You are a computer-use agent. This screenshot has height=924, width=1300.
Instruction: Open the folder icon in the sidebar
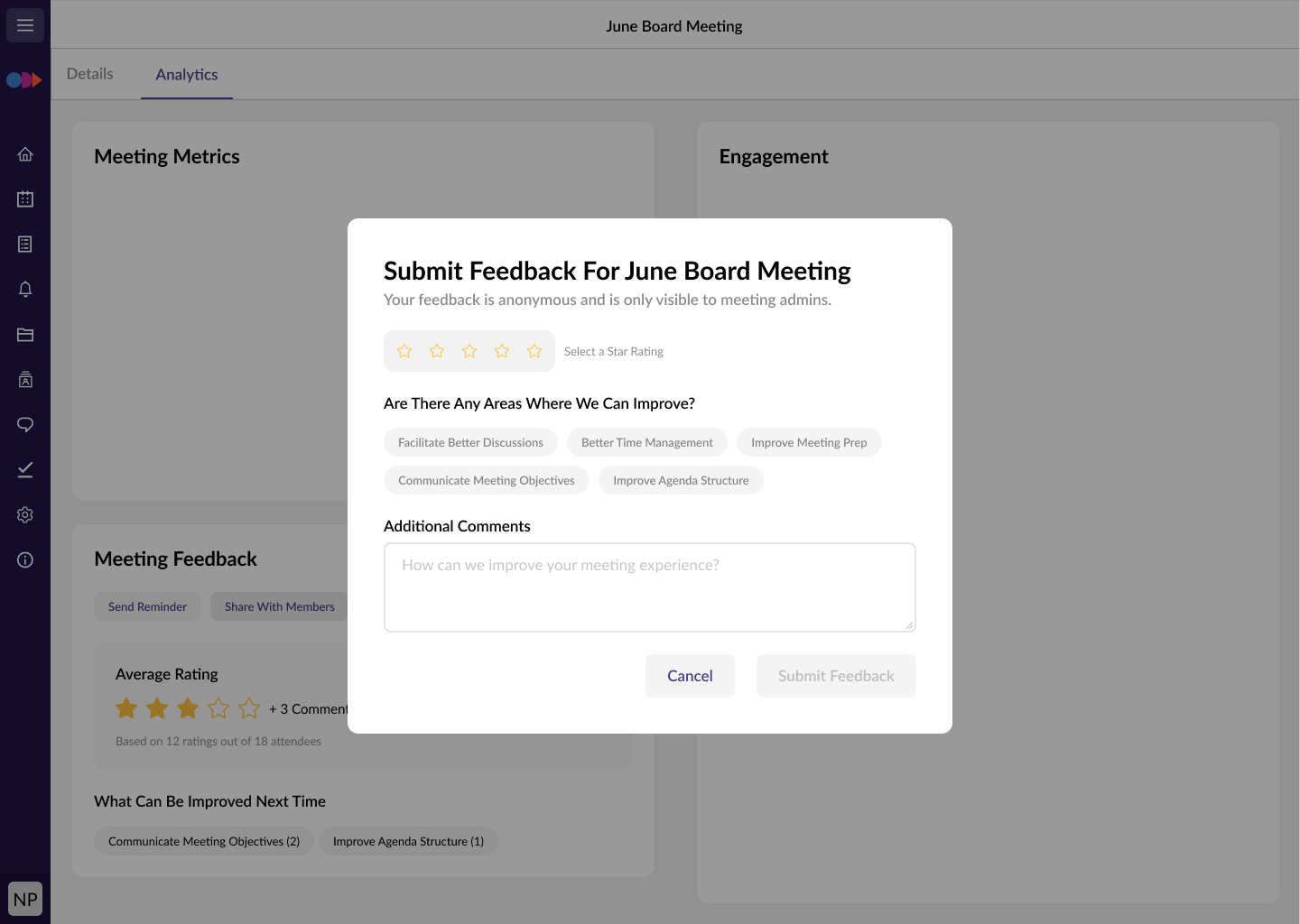[x=25, y=335]
